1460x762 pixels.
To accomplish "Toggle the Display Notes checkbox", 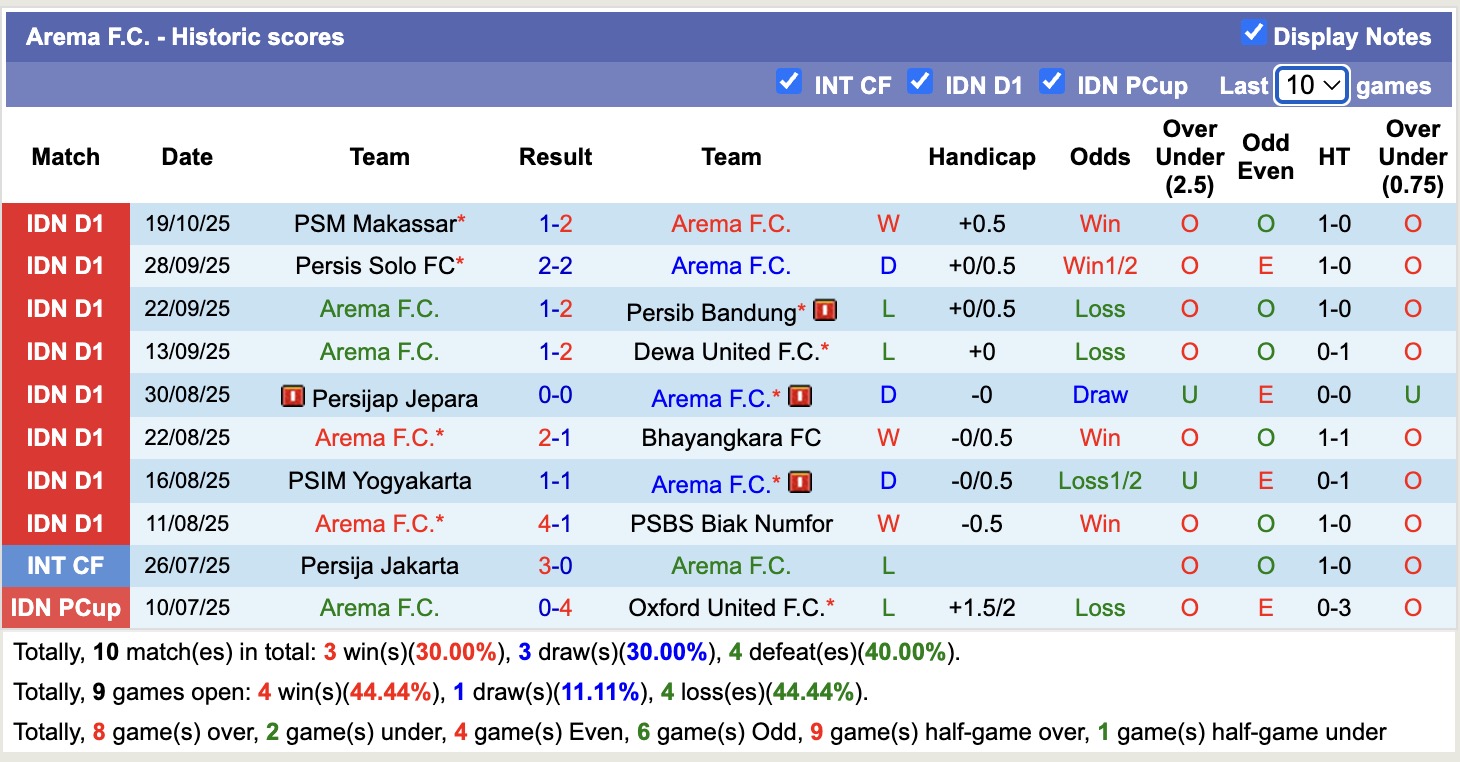I will click(x=1253, y=32).
